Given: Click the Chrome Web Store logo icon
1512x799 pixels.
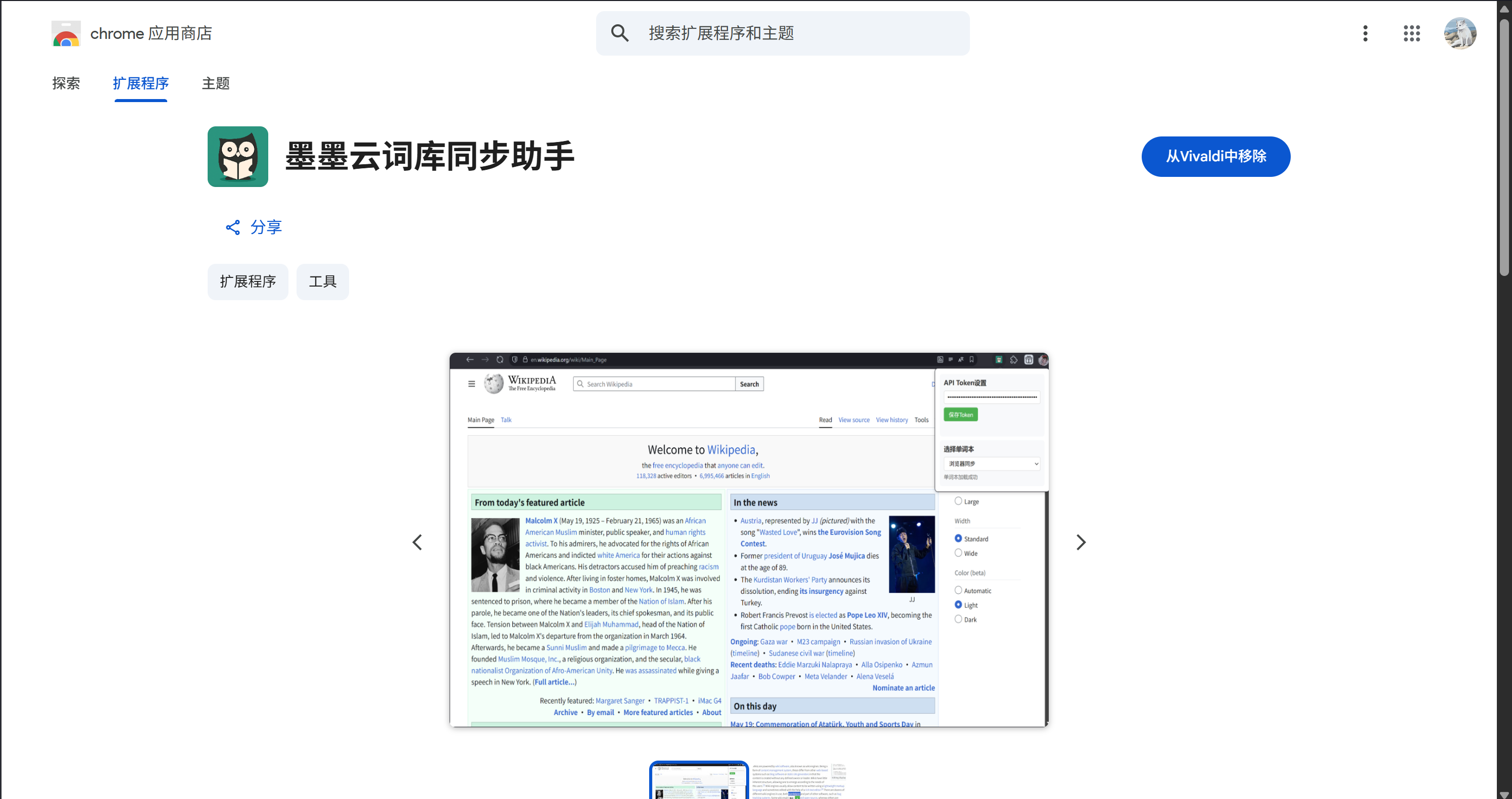Looking at the screenshot, I should (66, 33).
